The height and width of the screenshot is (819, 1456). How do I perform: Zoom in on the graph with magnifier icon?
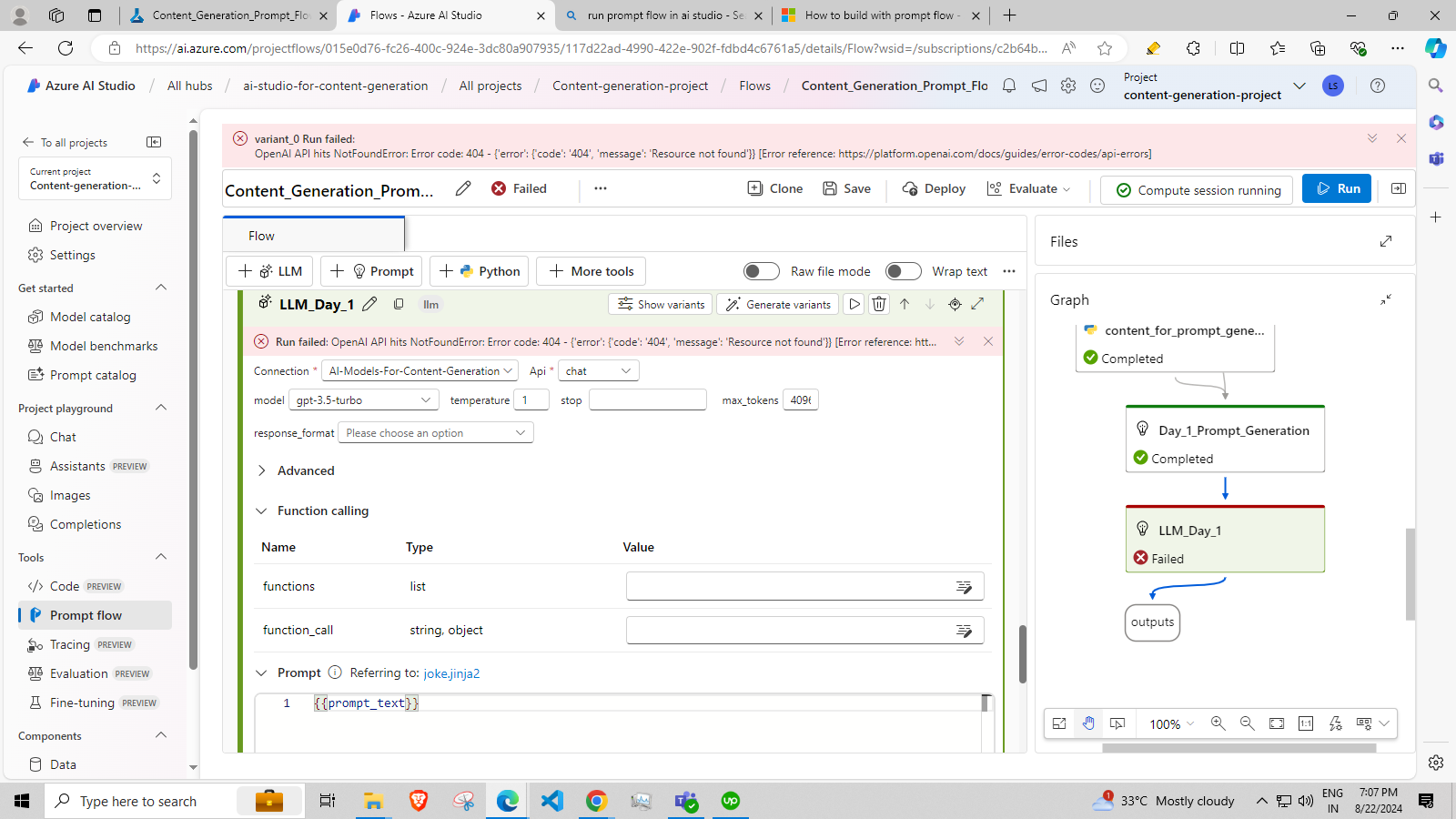1218,723
